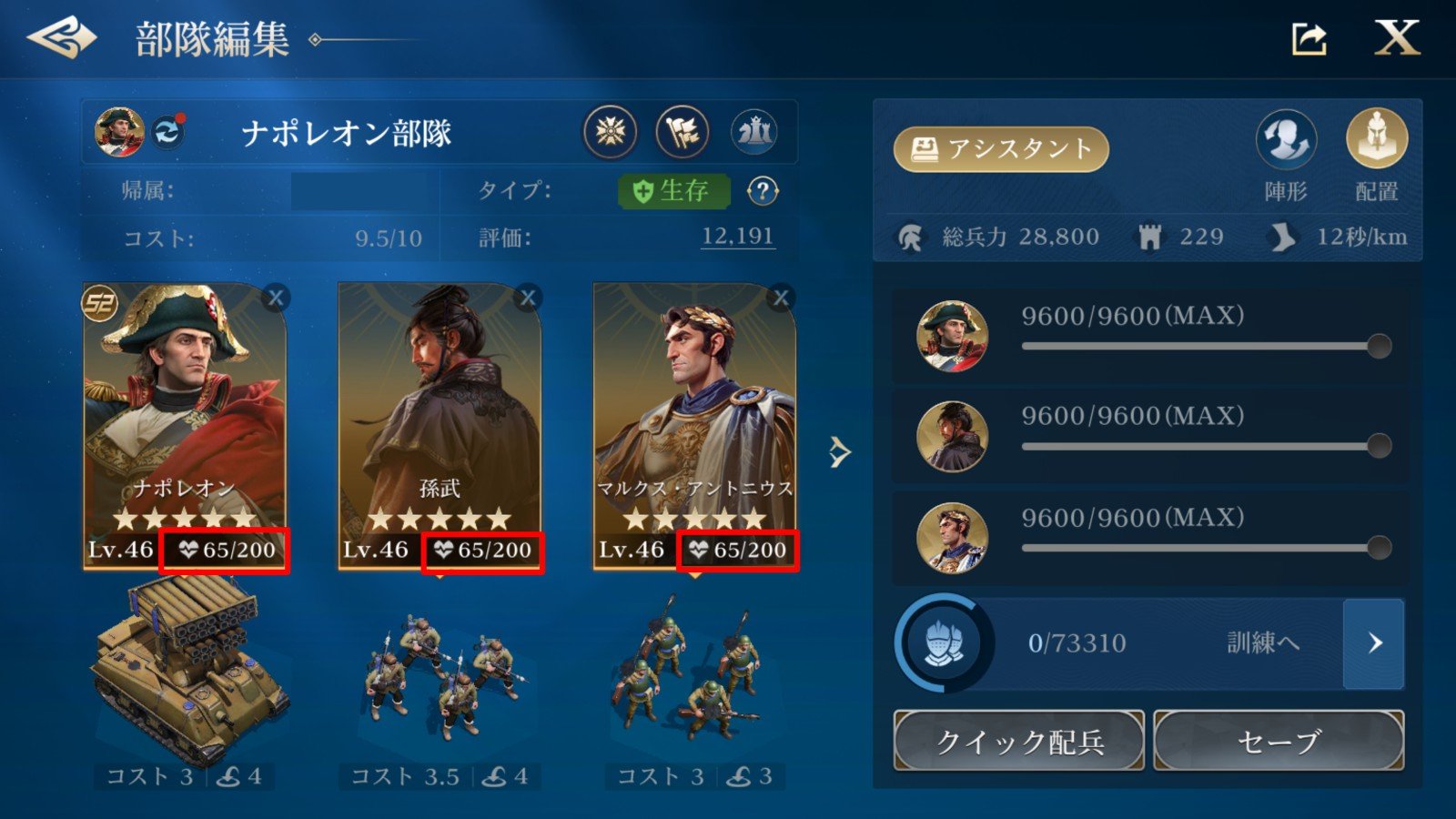Open the share icon at top right

tap(1309, 38)
